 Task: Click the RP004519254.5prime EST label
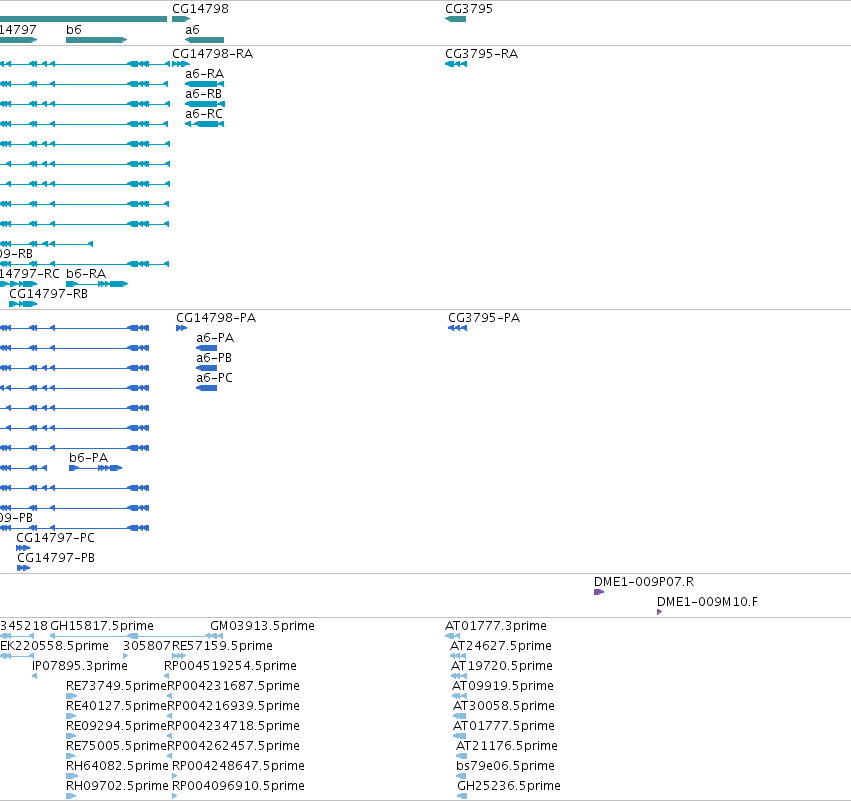point(231,666)
